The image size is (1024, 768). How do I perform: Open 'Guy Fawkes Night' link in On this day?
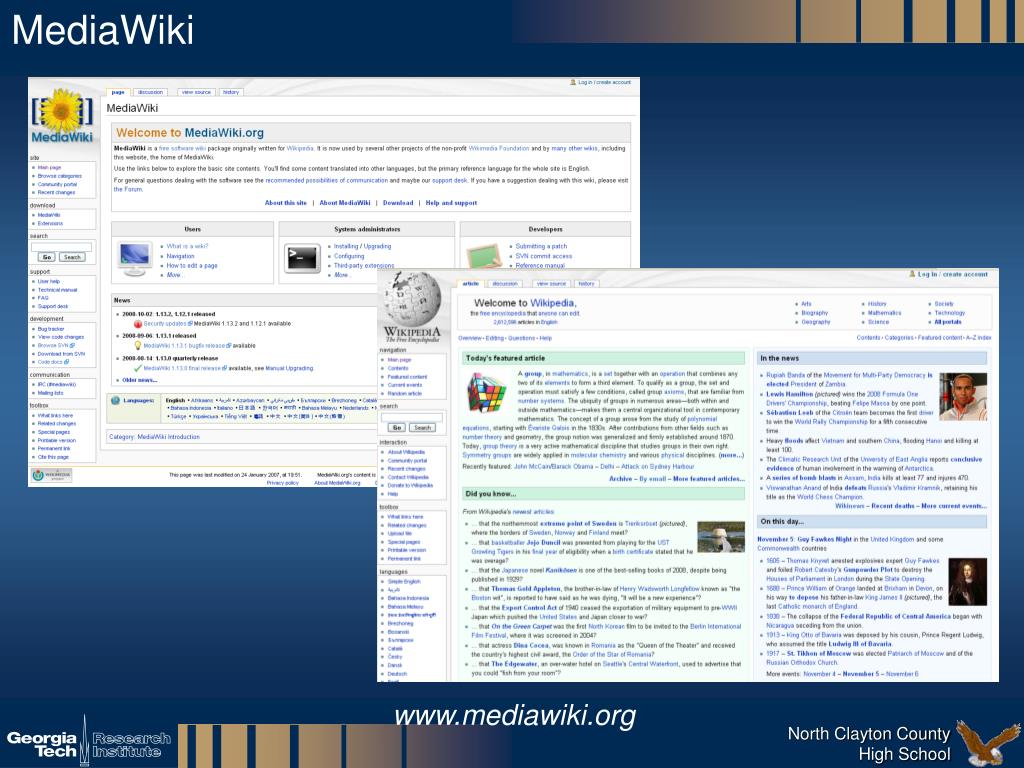click(824, 539)
